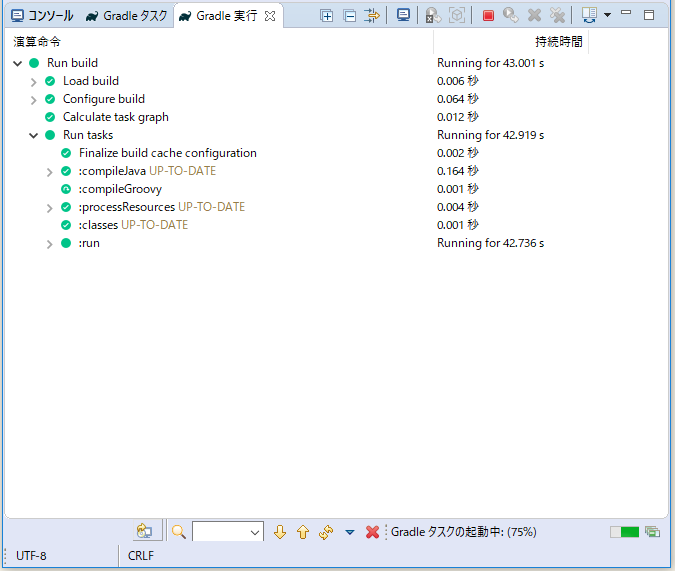The height and width of the screenshot is (571, 675).
Task: Click the CRLF line ending entry
Action: [x=141, y=556]
